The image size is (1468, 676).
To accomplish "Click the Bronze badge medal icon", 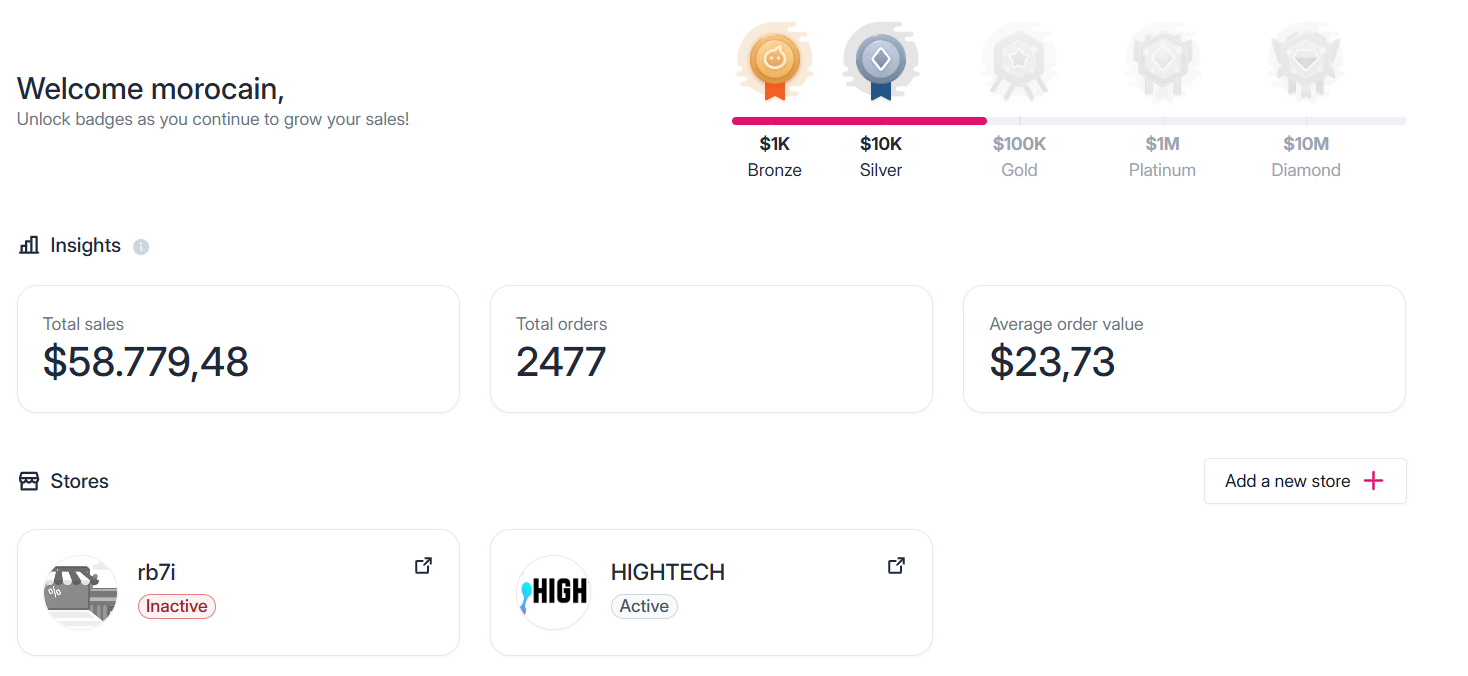I will (x=774, y=62).
